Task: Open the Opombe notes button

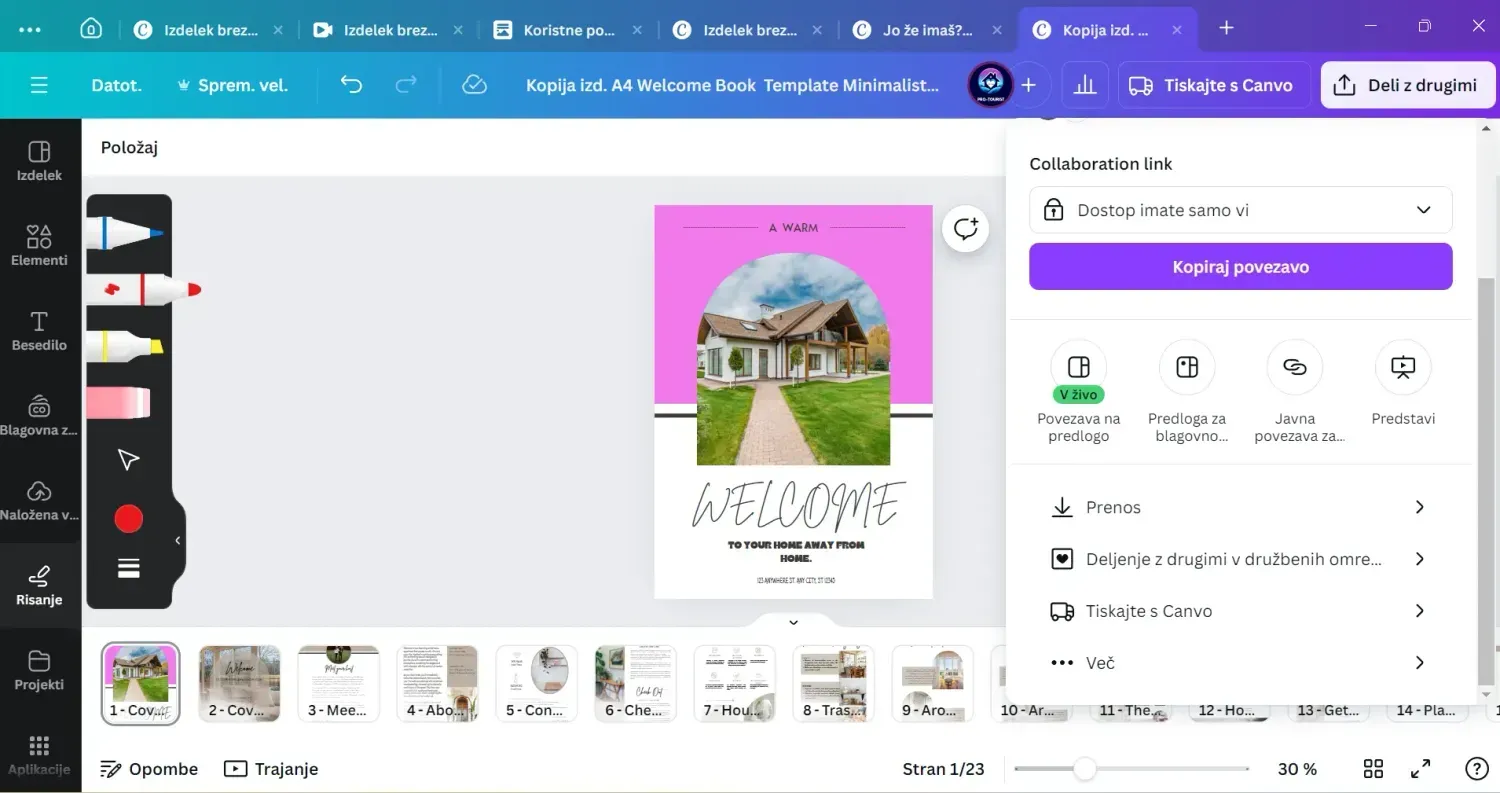Action: click(x=149, y=768)
